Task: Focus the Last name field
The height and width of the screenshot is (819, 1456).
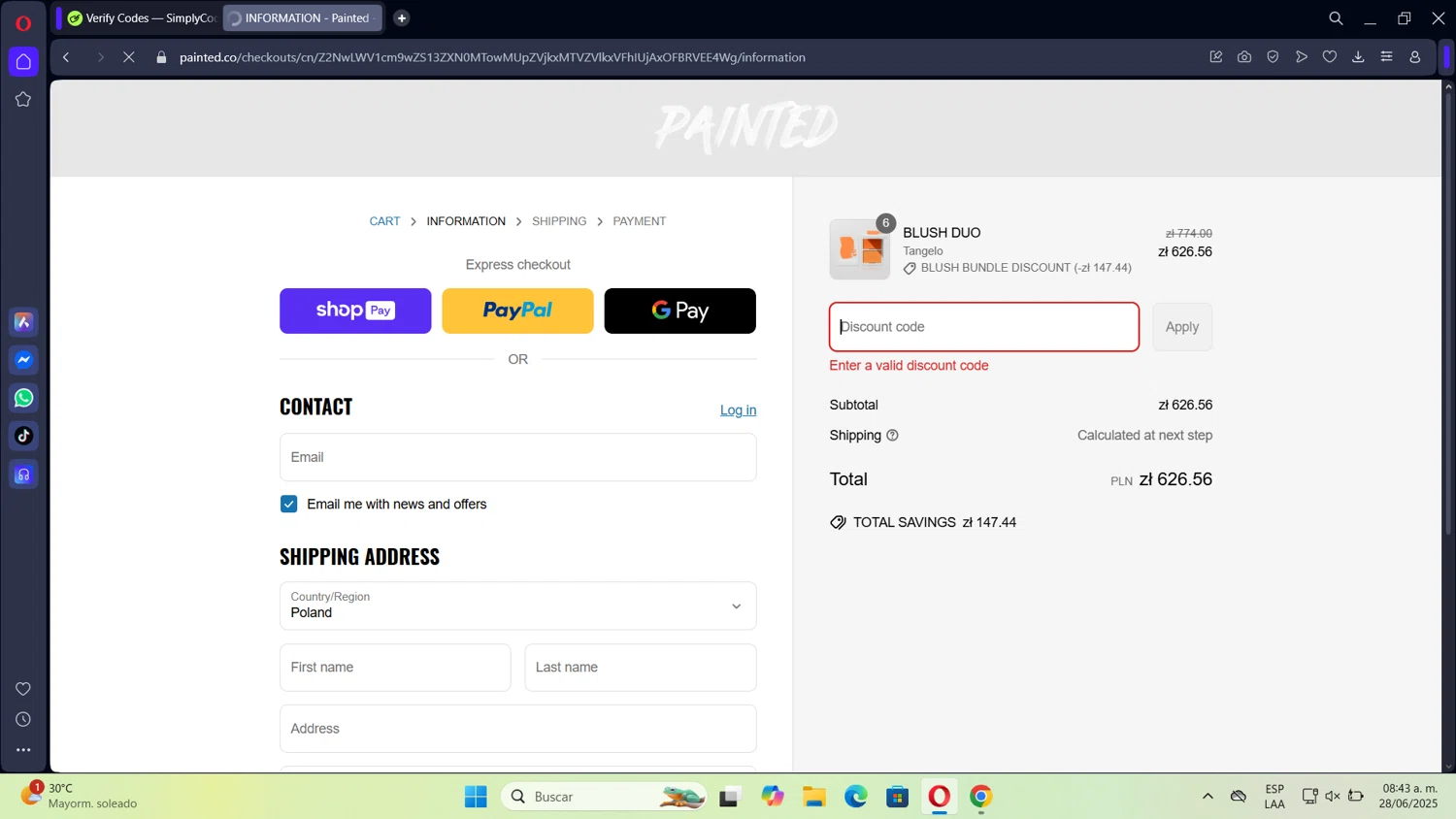Action: tap(641, 668)
